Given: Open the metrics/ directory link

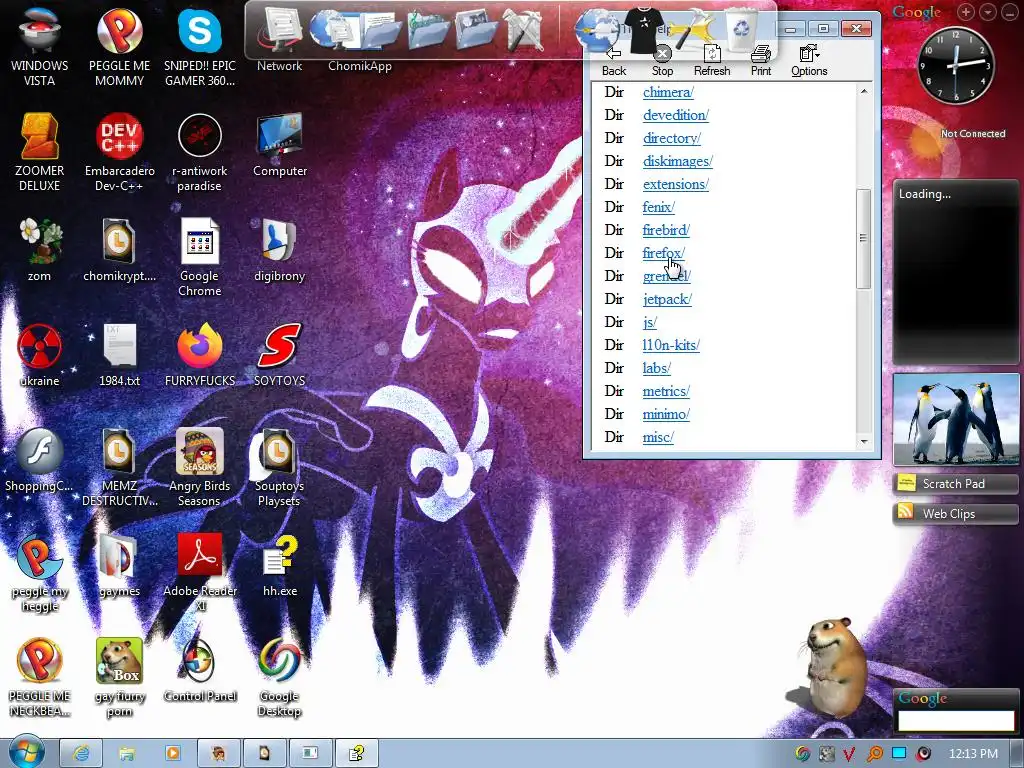Looking at the screenshot, I should (666, 391).
